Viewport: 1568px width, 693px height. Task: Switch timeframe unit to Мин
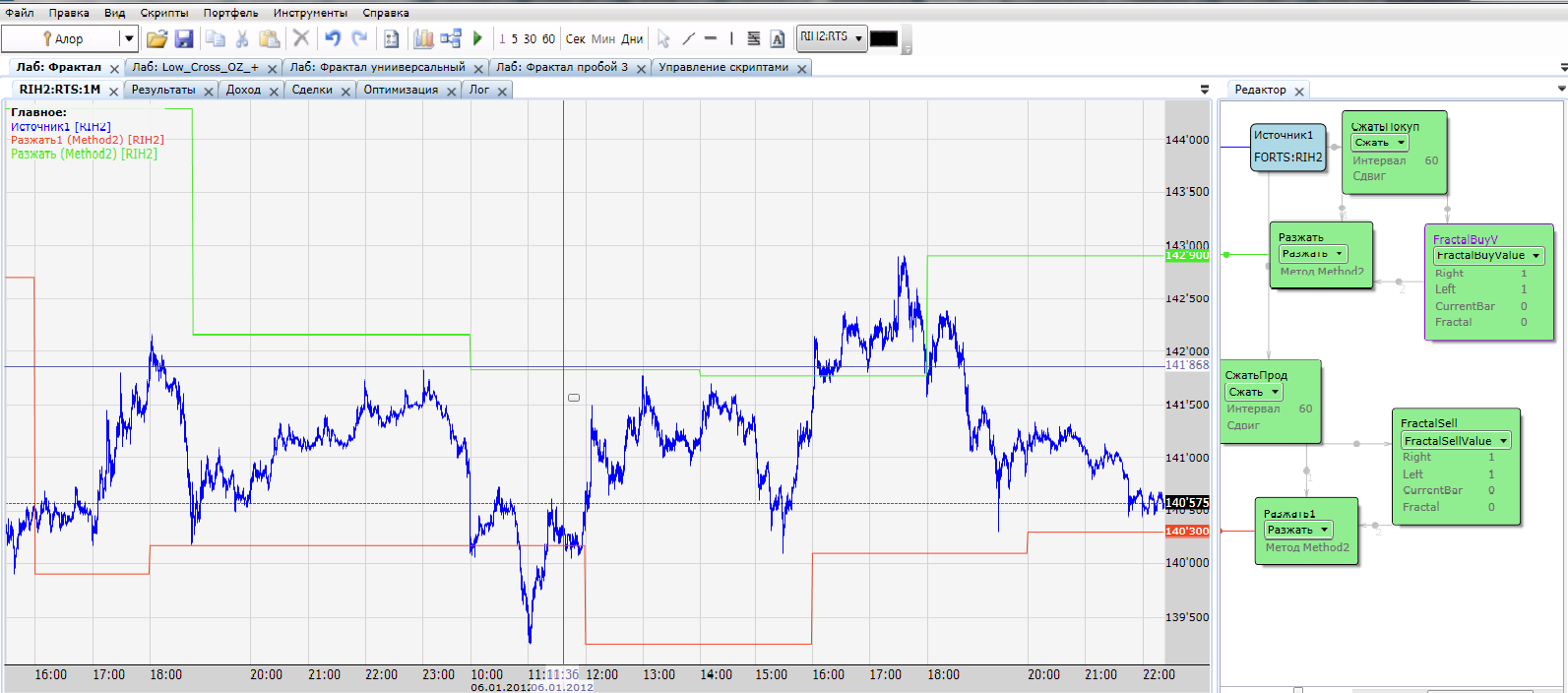603,39
